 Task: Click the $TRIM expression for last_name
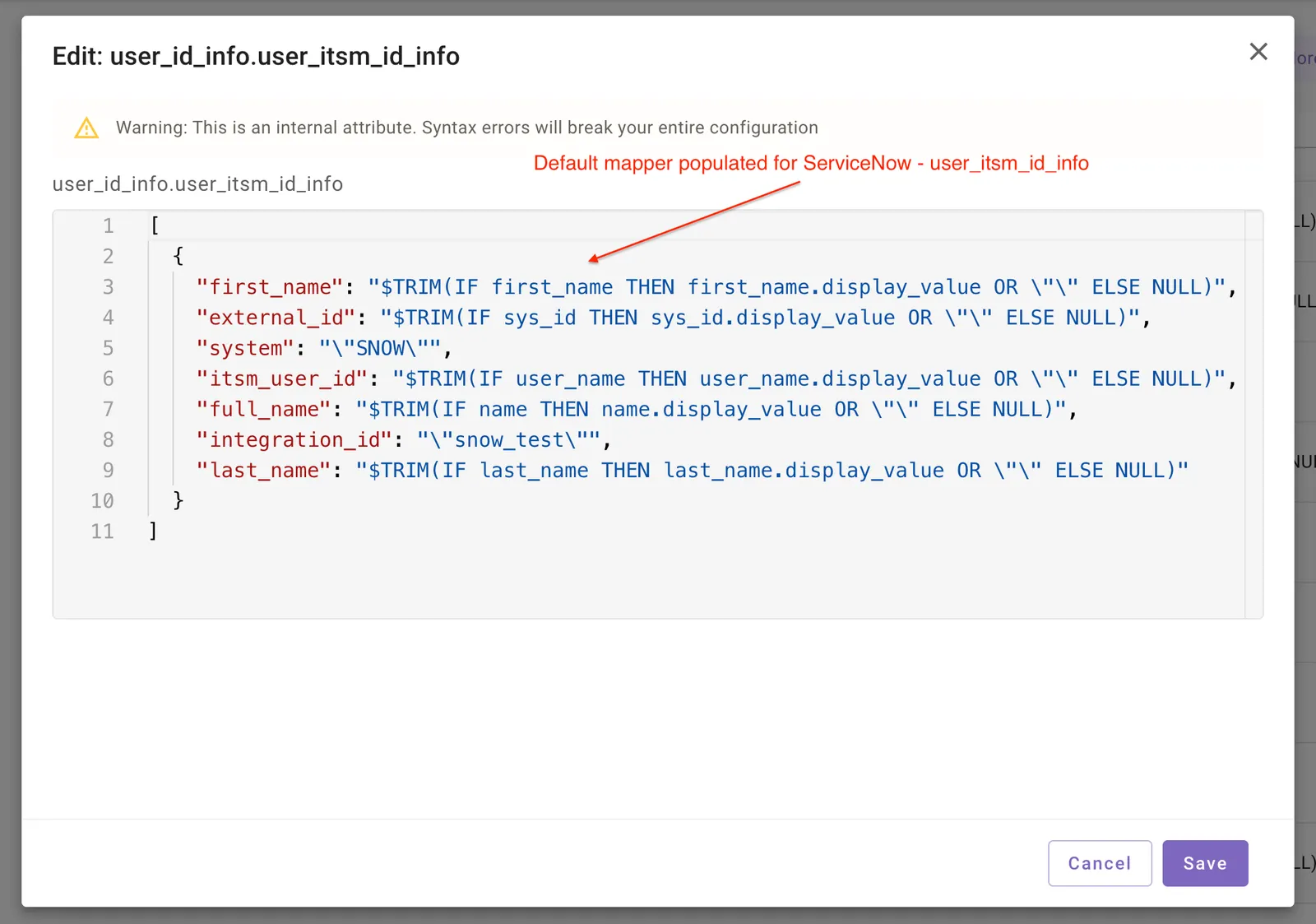pyautogui.click(x=772, y=470)
